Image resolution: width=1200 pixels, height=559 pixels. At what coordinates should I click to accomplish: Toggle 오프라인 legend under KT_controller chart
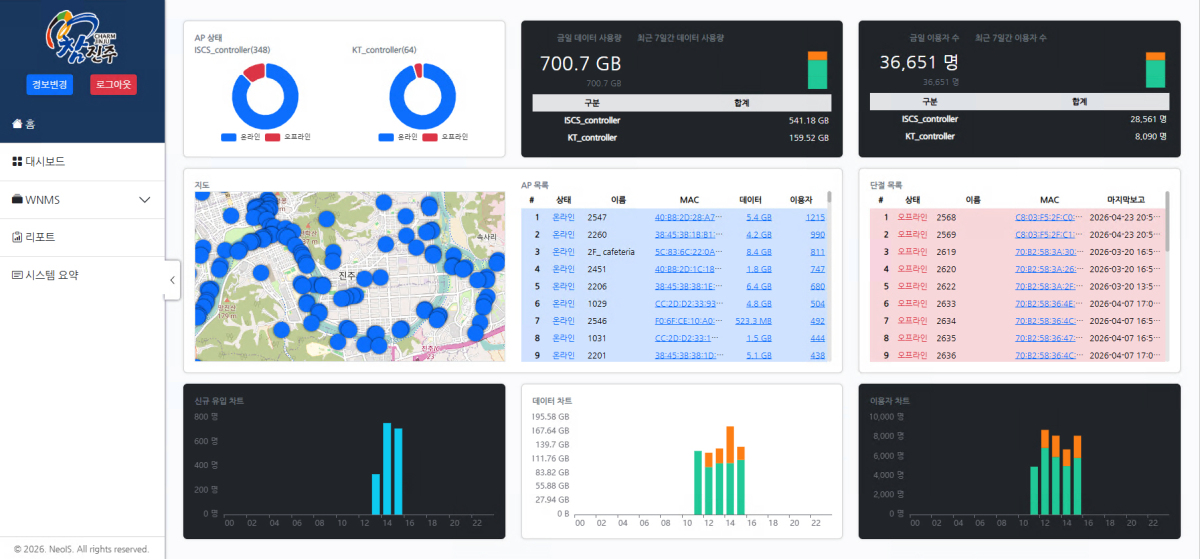click(445, 136)
